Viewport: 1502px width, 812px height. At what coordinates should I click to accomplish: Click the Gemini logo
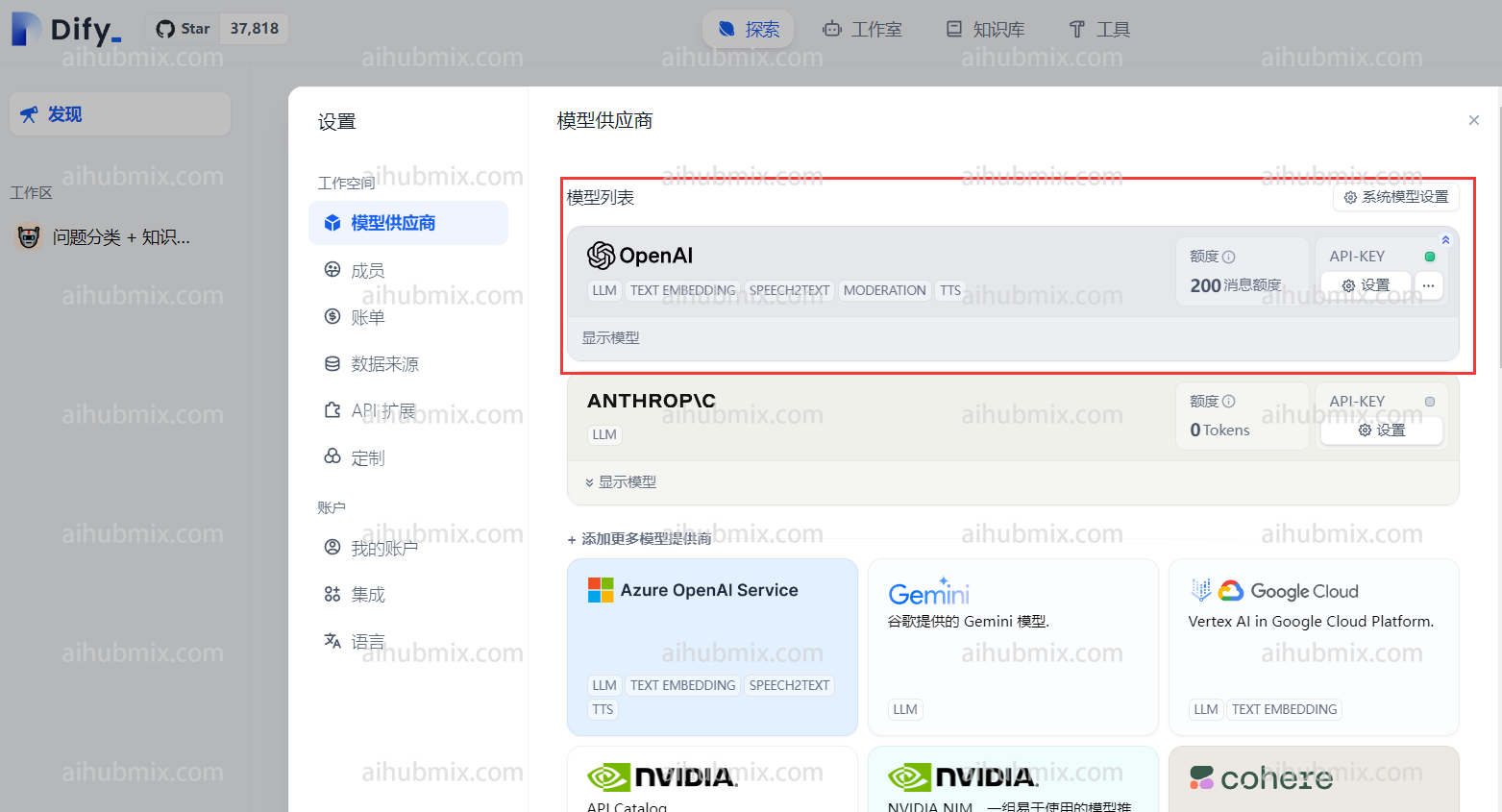tap(928, 591)
